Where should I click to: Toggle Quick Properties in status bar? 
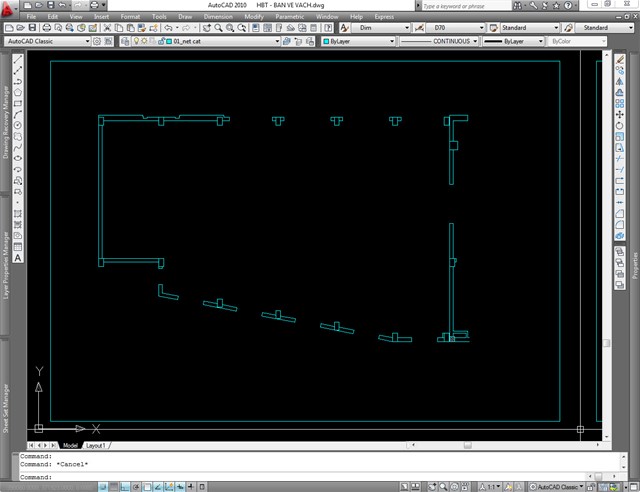pos(202,487)
